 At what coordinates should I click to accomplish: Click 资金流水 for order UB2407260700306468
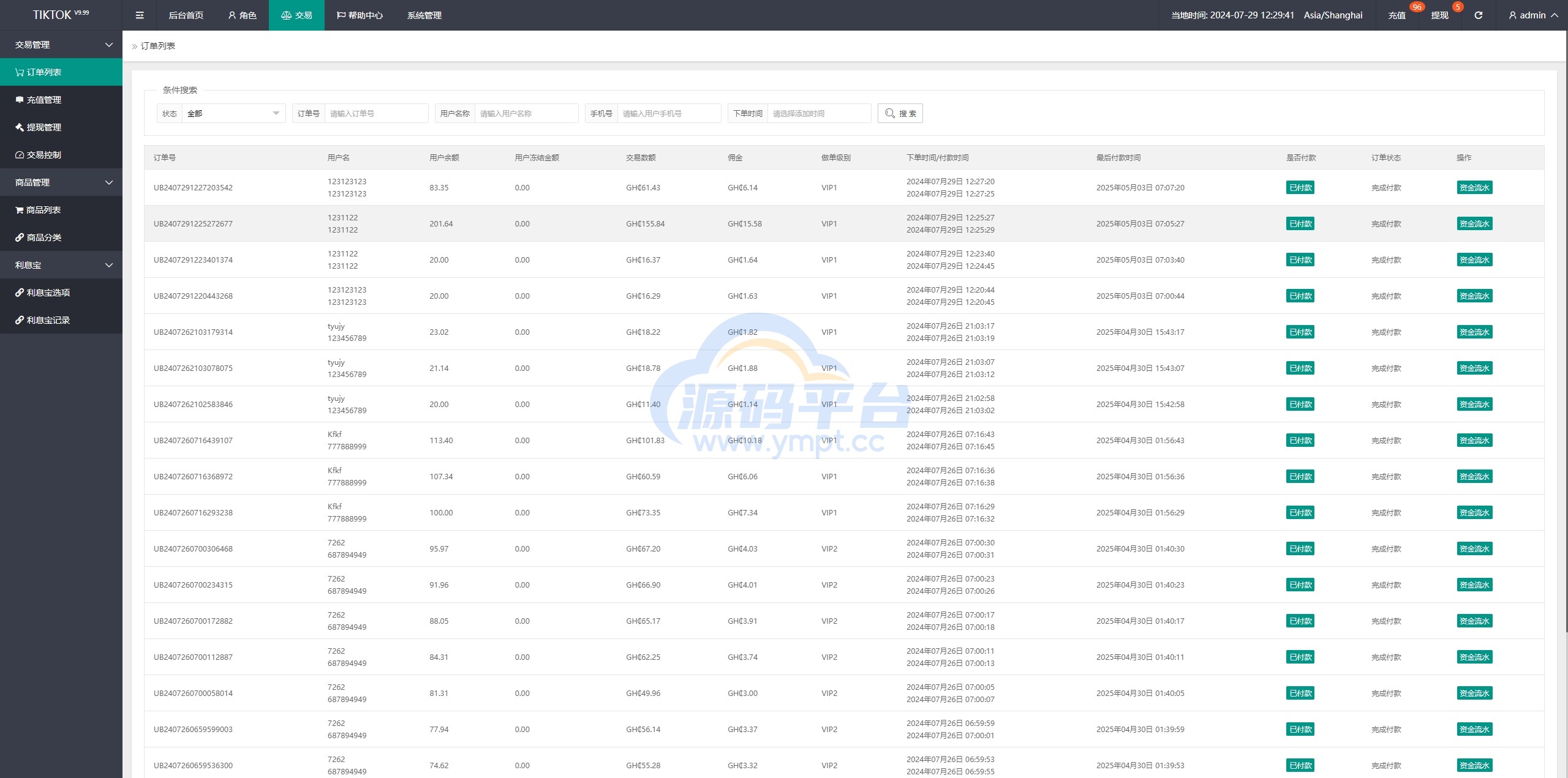(1474, 548)
